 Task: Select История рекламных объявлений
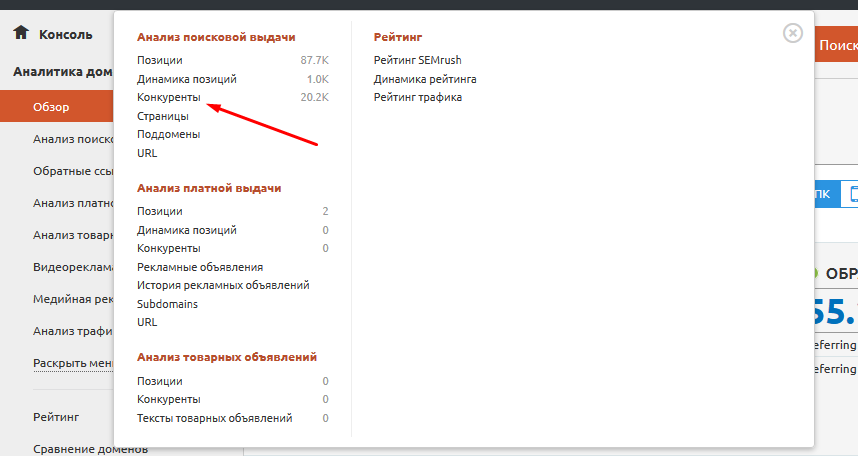click(x=223, y=285)
